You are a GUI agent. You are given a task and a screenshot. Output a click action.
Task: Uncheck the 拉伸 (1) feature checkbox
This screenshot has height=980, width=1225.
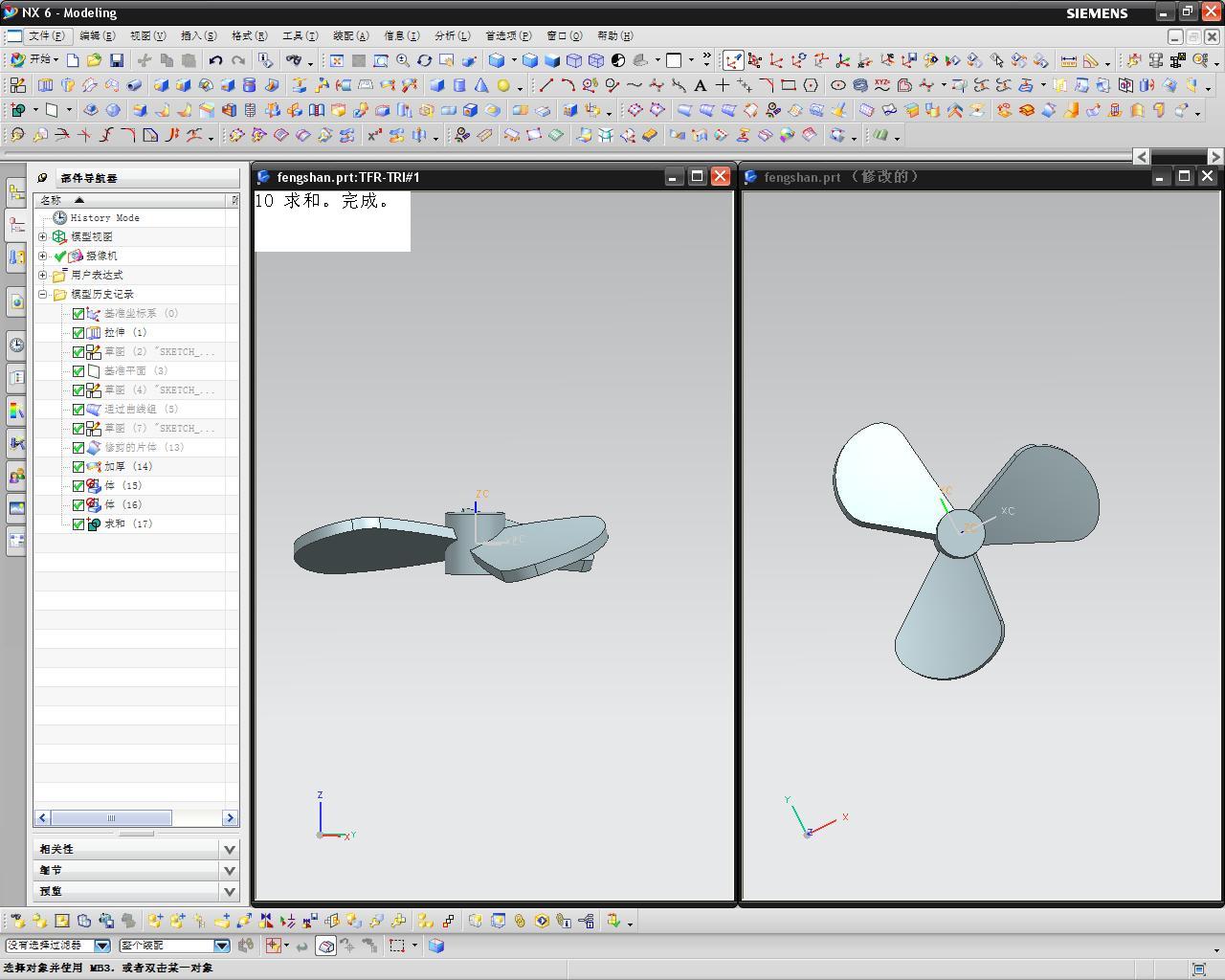(x=78, y=332)
